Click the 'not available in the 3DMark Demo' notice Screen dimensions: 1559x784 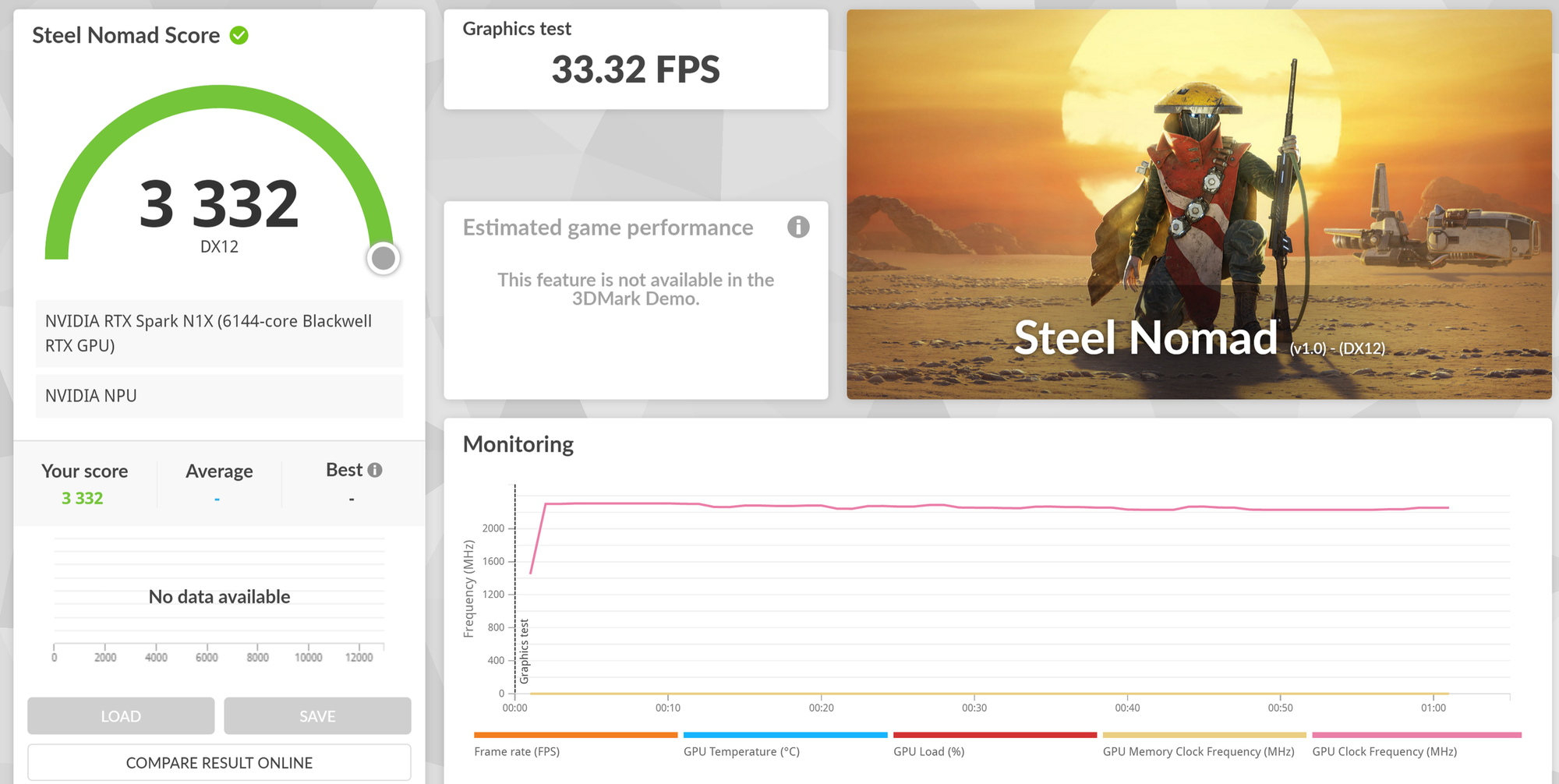coord(635,289)
